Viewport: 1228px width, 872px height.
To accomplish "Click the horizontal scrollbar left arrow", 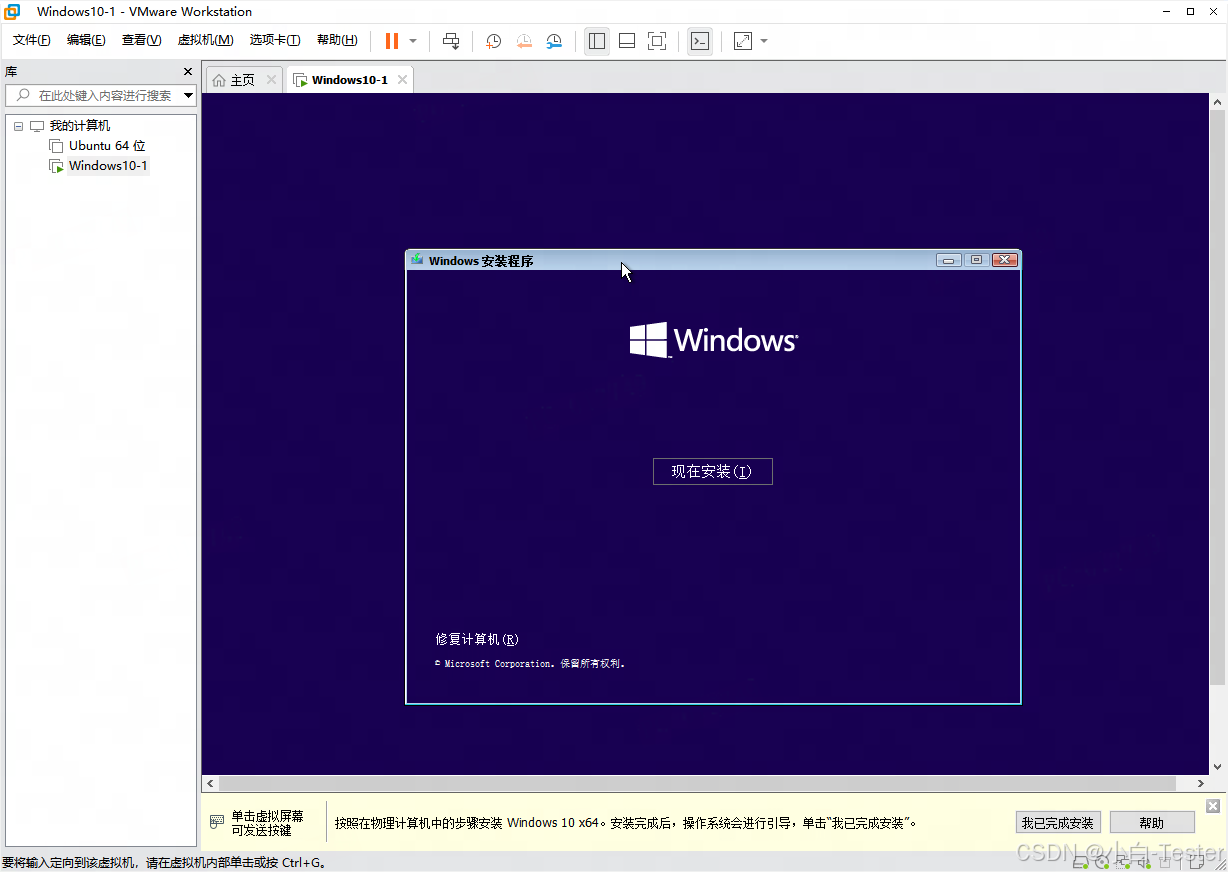I will [210, 784].
